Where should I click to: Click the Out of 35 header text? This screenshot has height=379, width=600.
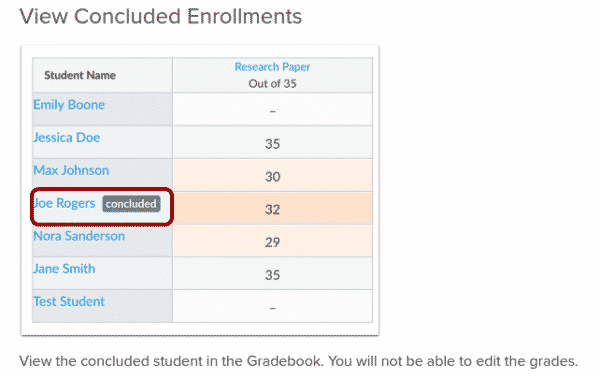[272, 83]
